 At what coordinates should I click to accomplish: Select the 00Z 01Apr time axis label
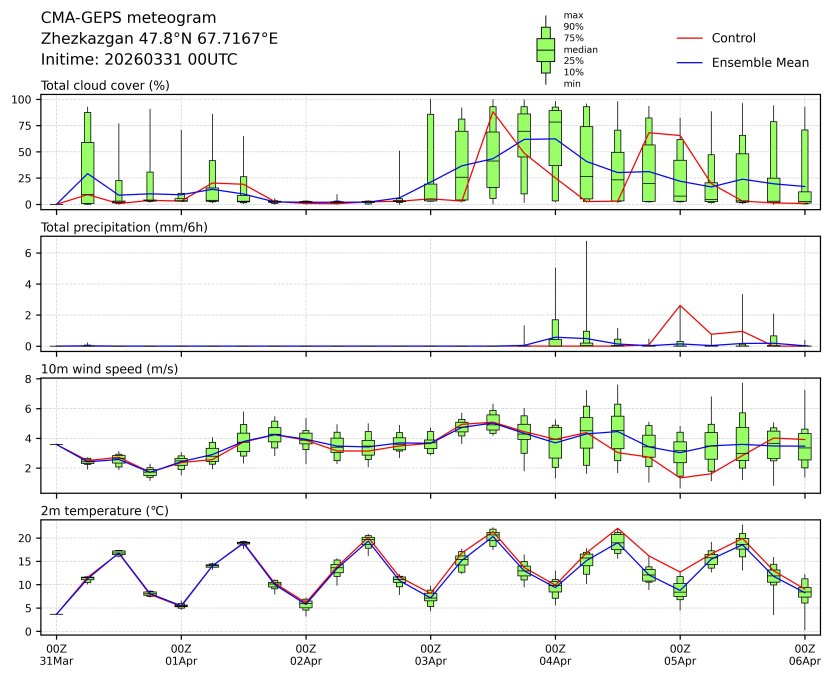point(181,655)
